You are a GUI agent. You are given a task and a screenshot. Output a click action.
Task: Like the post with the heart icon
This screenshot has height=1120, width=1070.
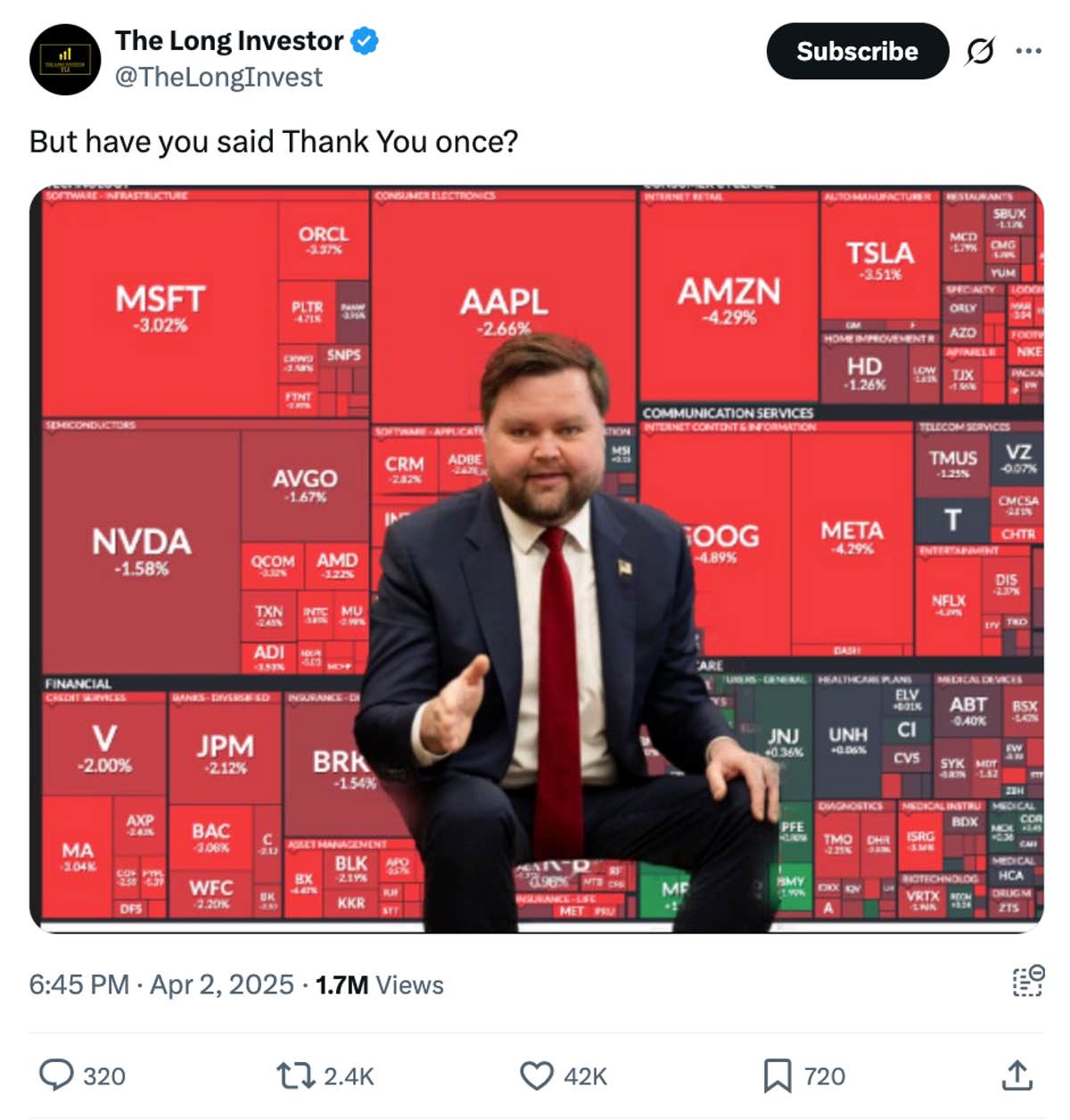pos(537,1076)
